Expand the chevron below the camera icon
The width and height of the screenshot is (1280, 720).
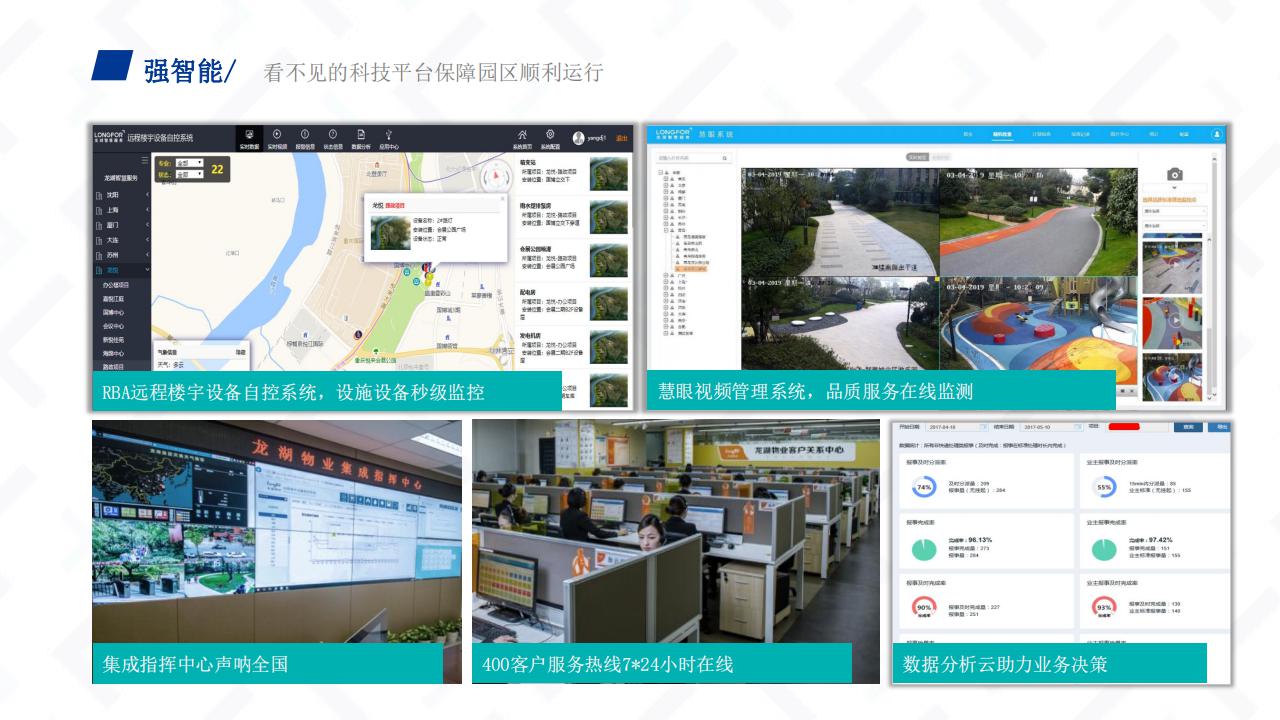1175,188
